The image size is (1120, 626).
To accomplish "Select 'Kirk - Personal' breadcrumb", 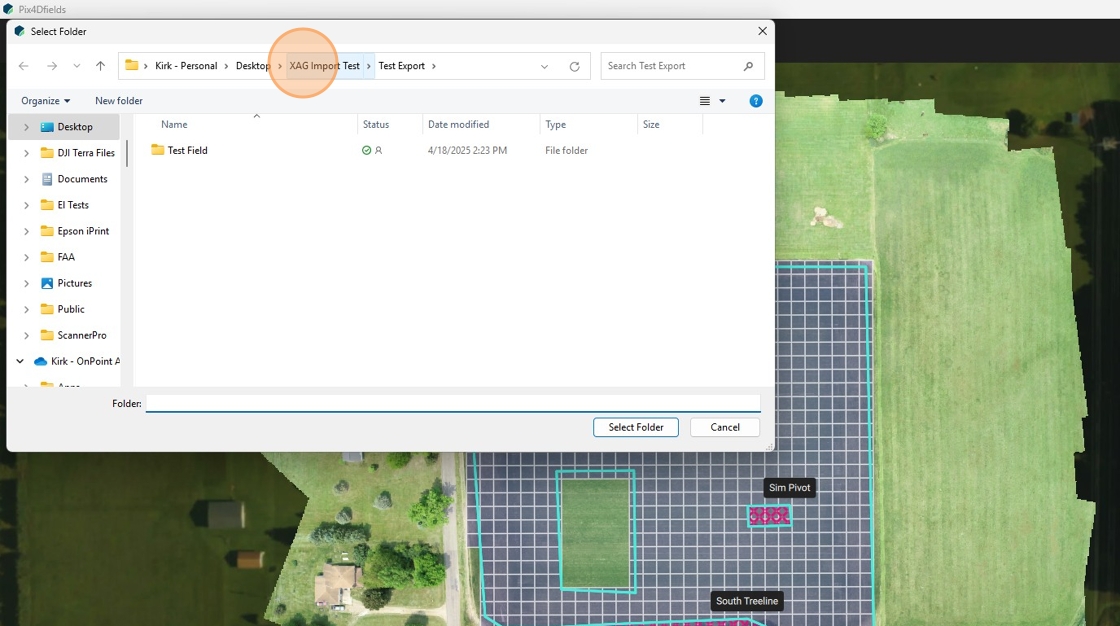I will (186, 66).
